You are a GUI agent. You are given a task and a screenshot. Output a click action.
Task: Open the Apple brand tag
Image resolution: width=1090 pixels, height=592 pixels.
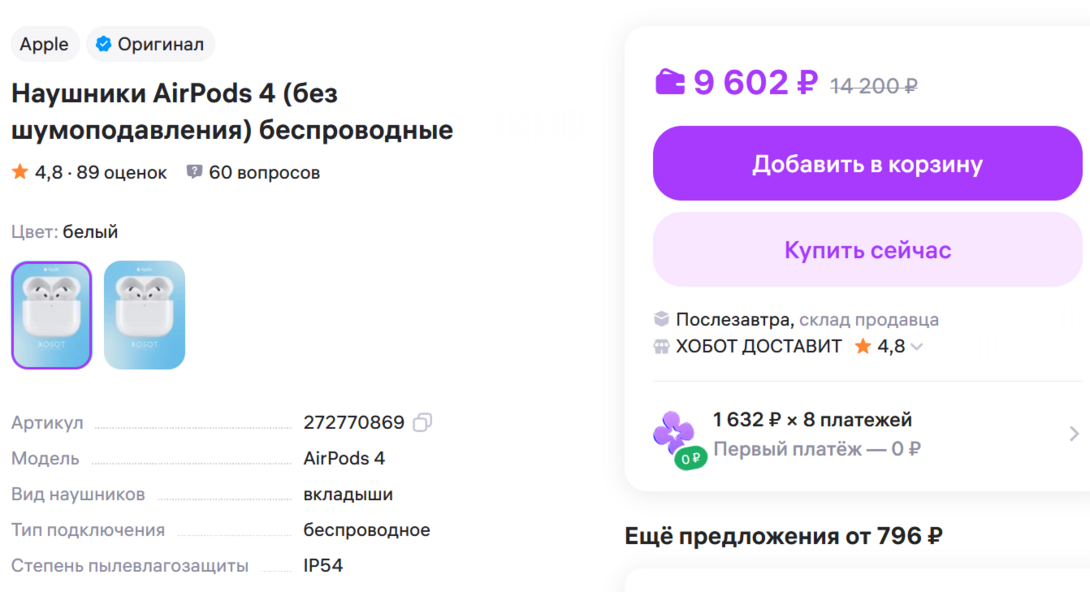pyautogui.click(x=44, y=44)
